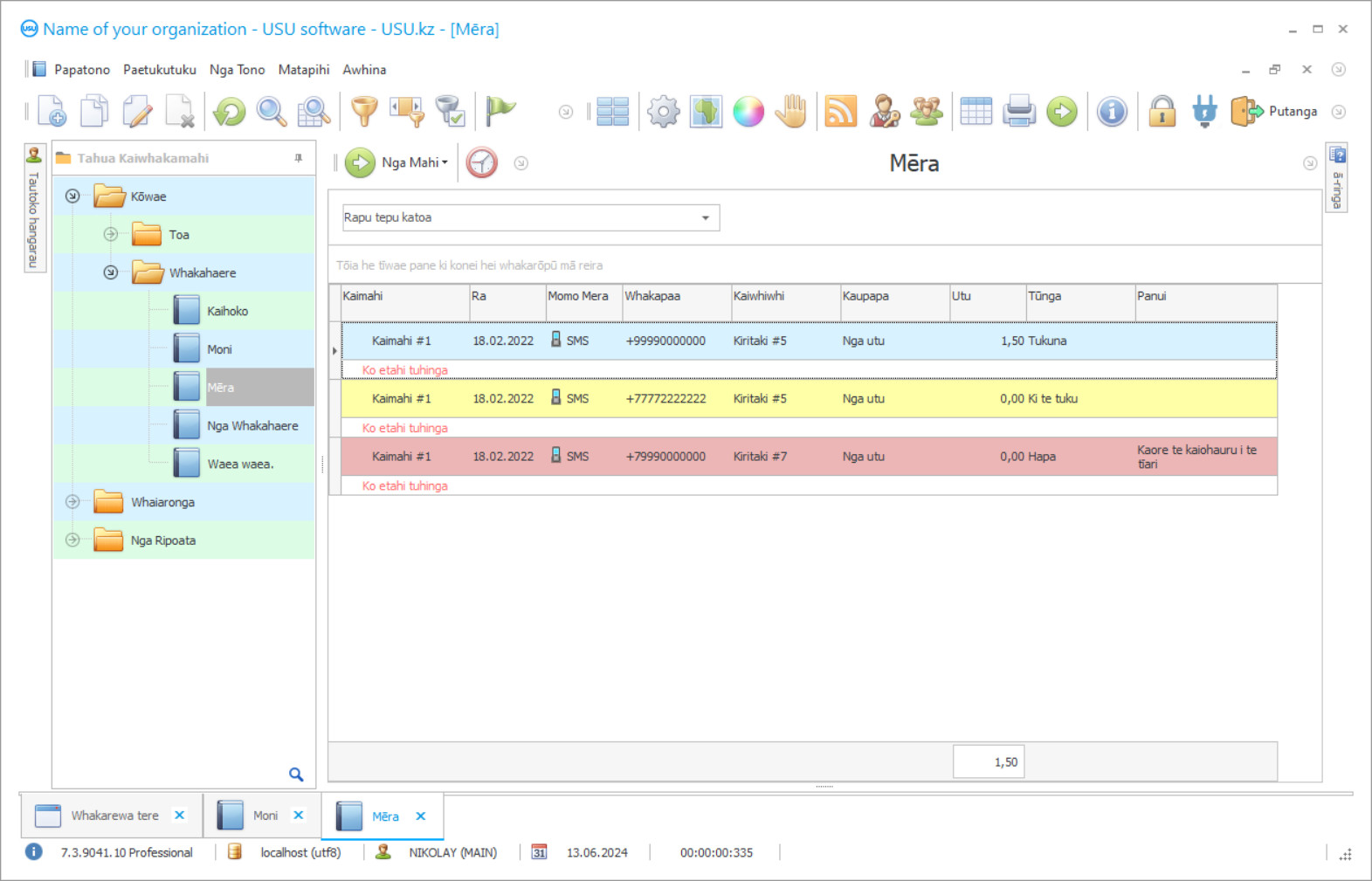1372x881 pixels.
Task: Click the funnel with checkmark icon
Action: click(x=450, y=112)
